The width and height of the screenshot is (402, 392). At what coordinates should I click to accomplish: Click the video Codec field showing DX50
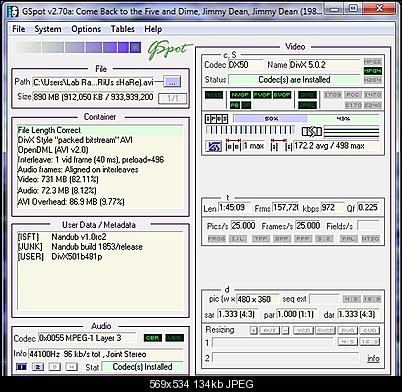(x=245, y=65)
